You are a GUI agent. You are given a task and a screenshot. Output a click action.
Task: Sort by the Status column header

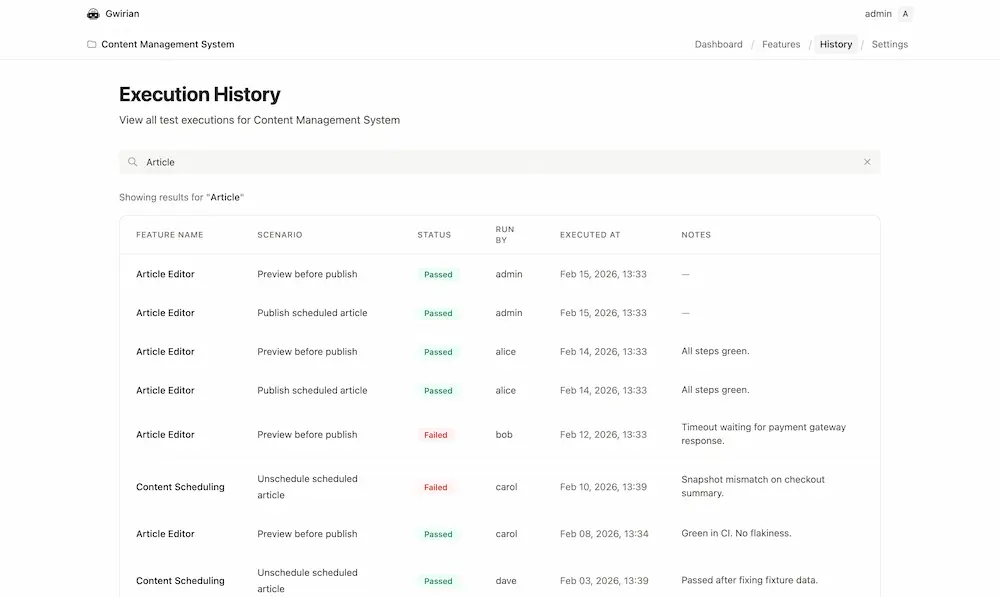tap(434, 234)
